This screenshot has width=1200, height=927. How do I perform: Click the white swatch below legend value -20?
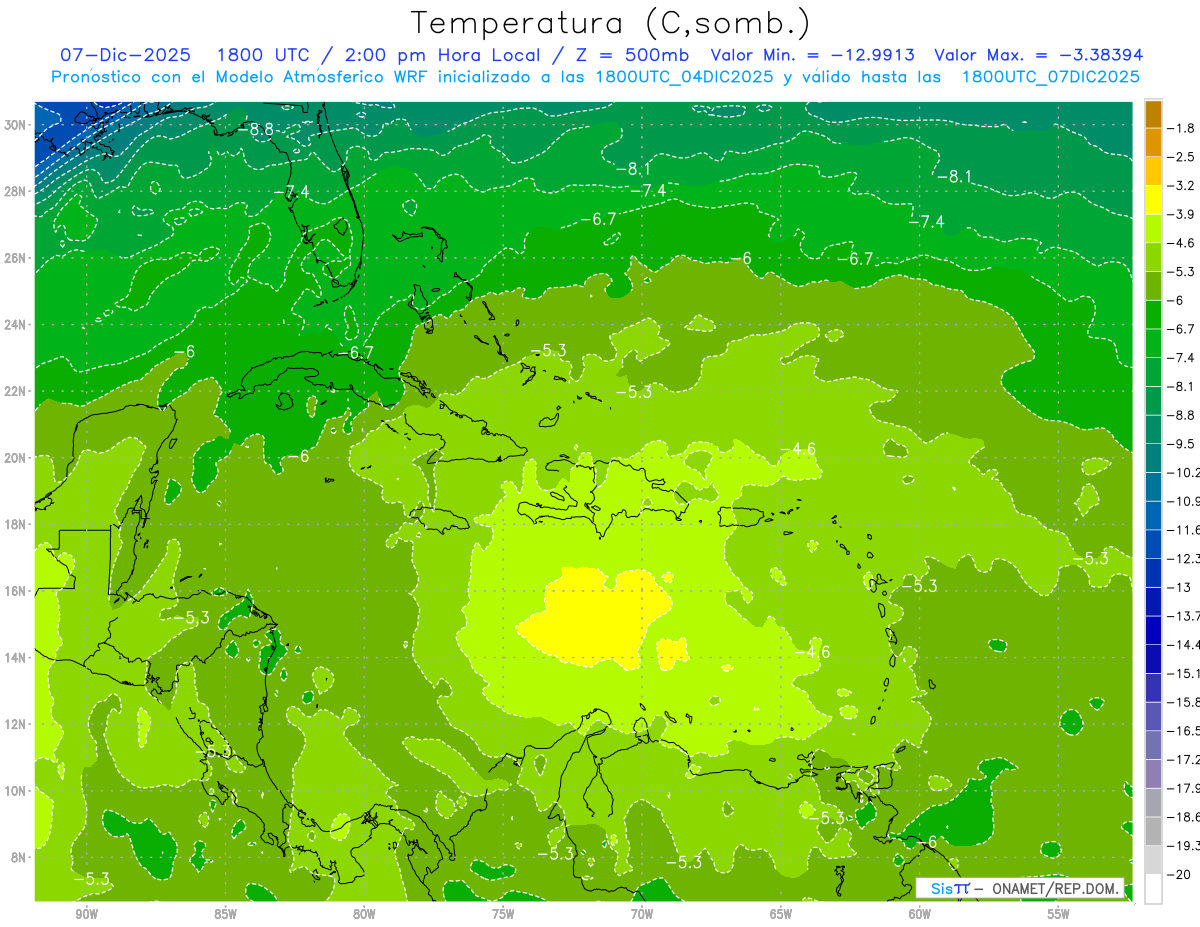click(1153, 888)
